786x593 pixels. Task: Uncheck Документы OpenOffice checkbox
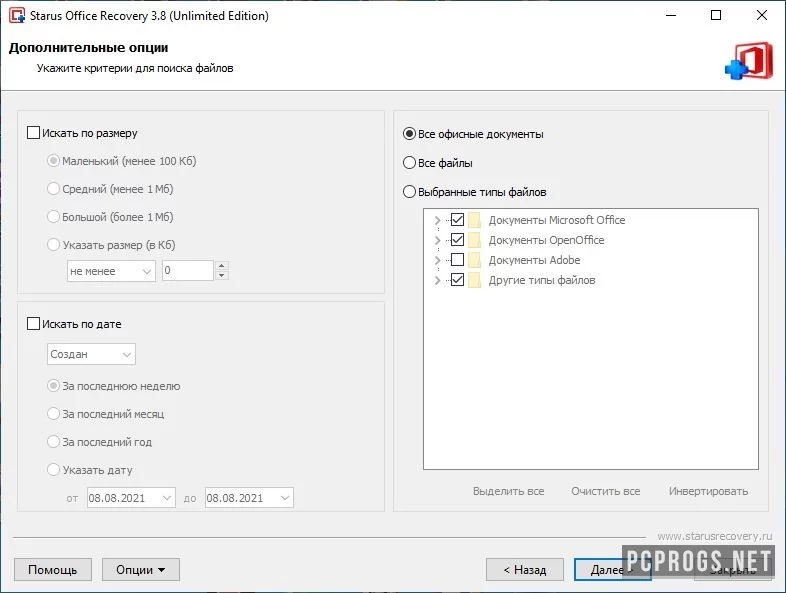pos(457,240)
